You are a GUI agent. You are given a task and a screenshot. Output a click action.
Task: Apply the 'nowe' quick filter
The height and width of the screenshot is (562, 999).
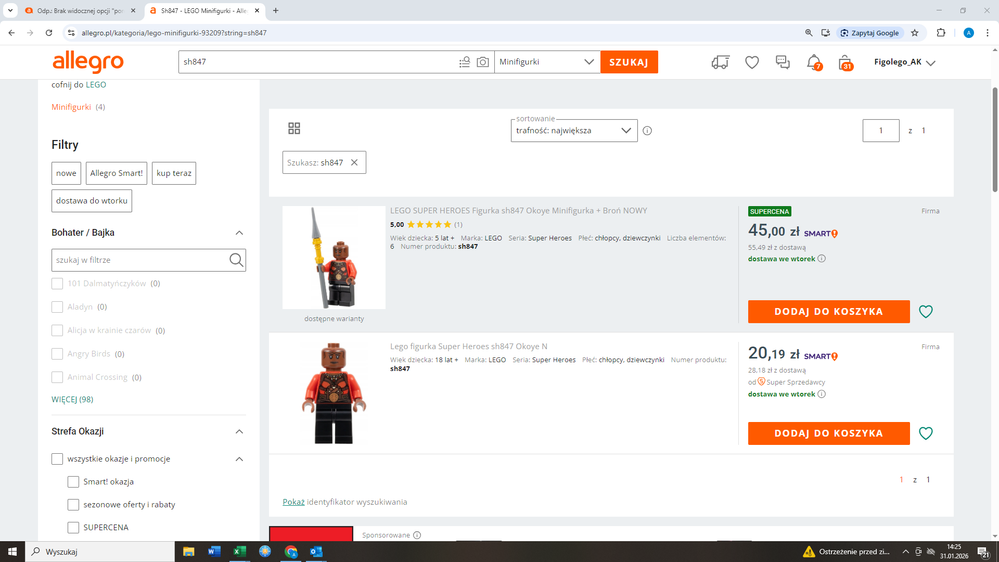click(66, 173)
